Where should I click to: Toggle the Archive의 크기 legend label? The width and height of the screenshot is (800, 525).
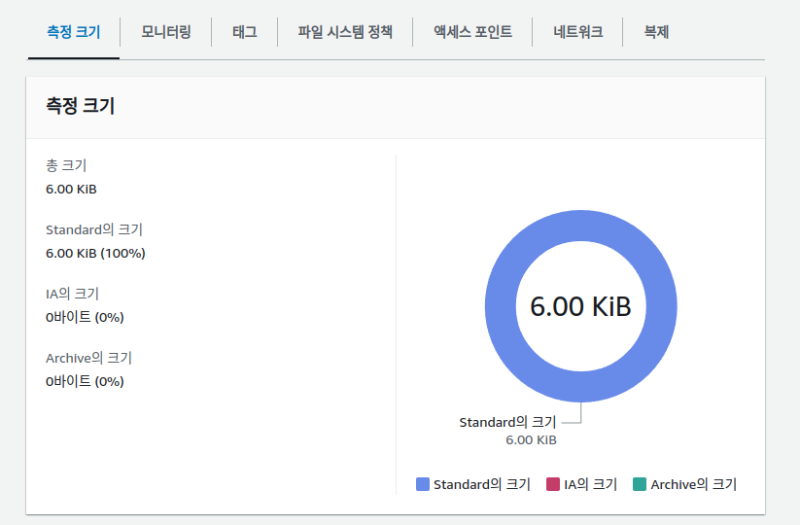[693, 484]
